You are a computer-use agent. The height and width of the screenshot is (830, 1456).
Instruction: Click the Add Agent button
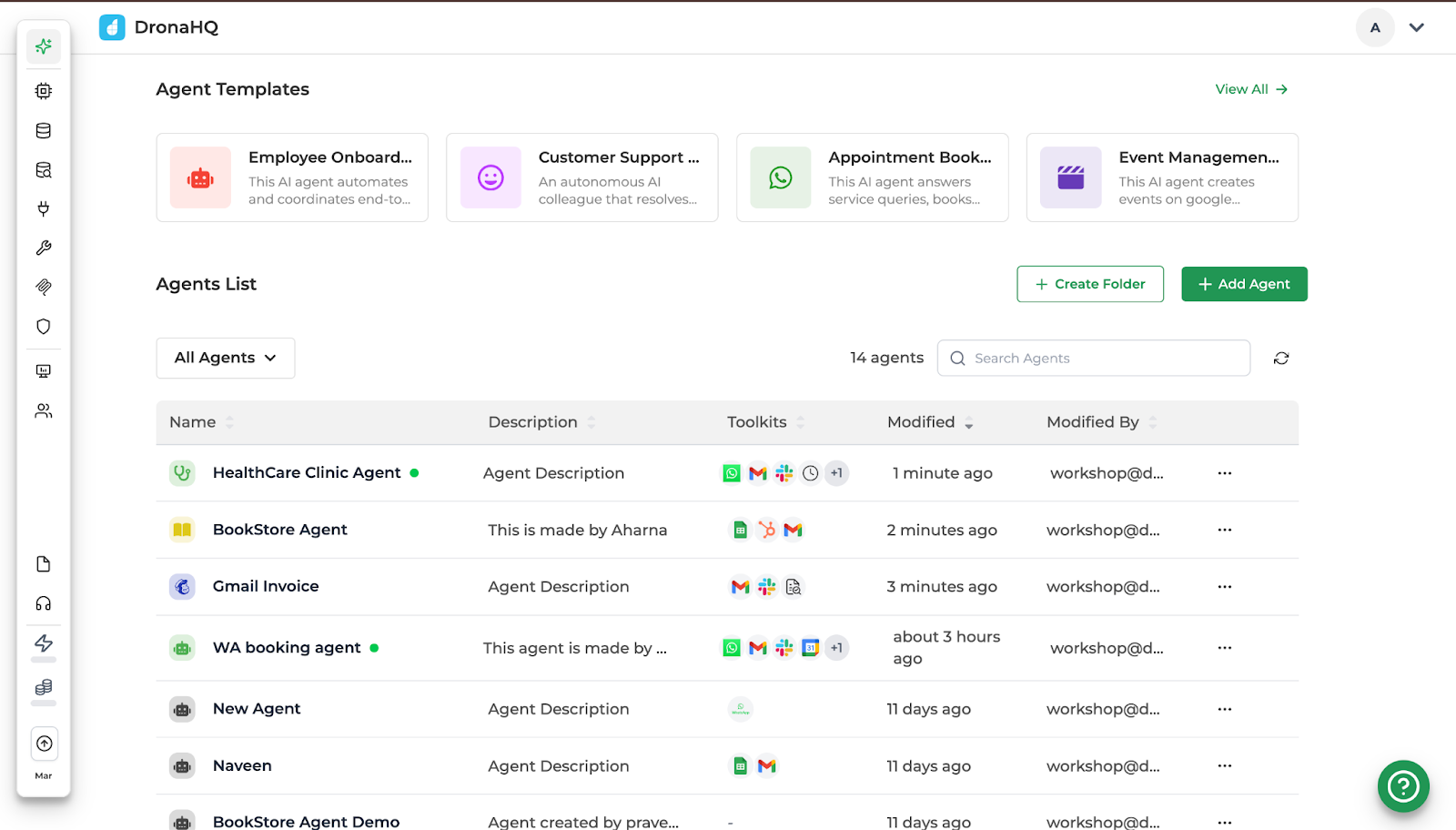(x=1244, y=284)
